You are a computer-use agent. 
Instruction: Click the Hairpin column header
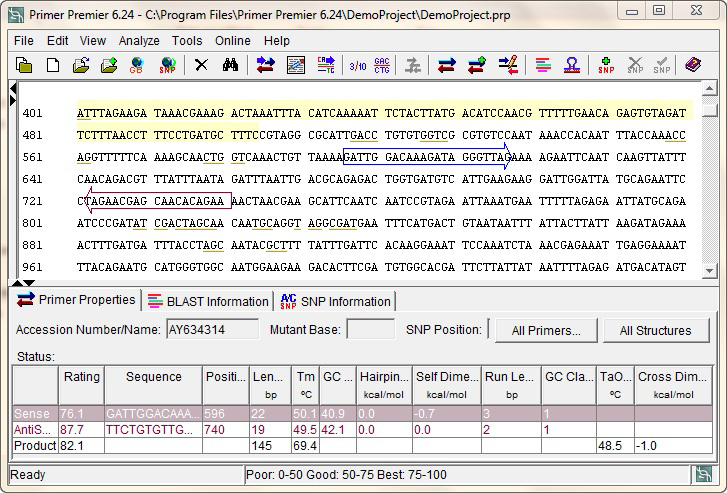384,385
